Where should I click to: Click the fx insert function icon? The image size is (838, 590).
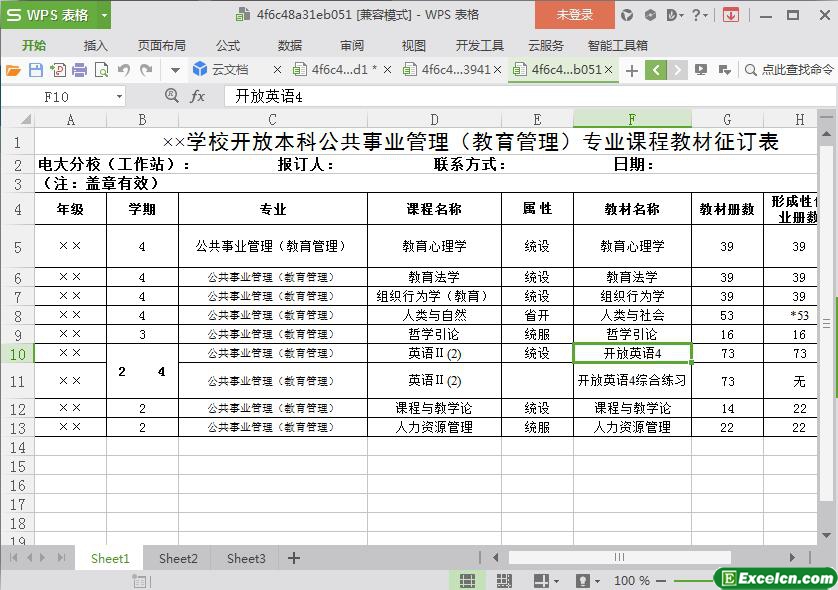[x=197, y=96]
